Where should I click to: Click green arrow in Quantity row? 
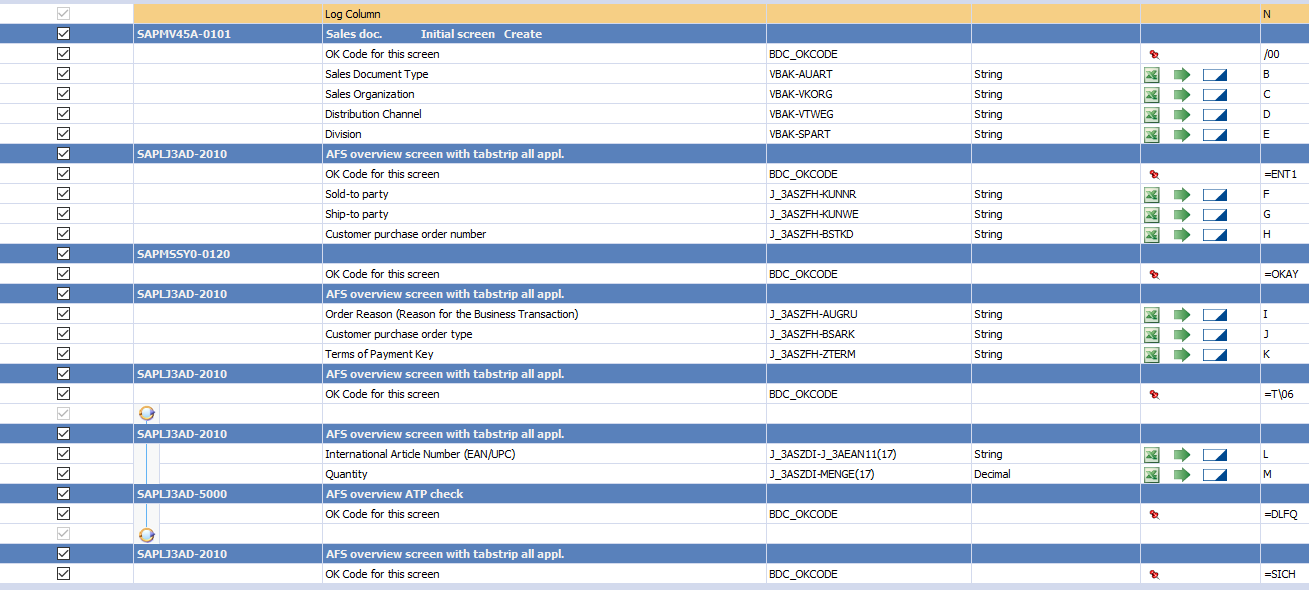[x=1182, y=474]
